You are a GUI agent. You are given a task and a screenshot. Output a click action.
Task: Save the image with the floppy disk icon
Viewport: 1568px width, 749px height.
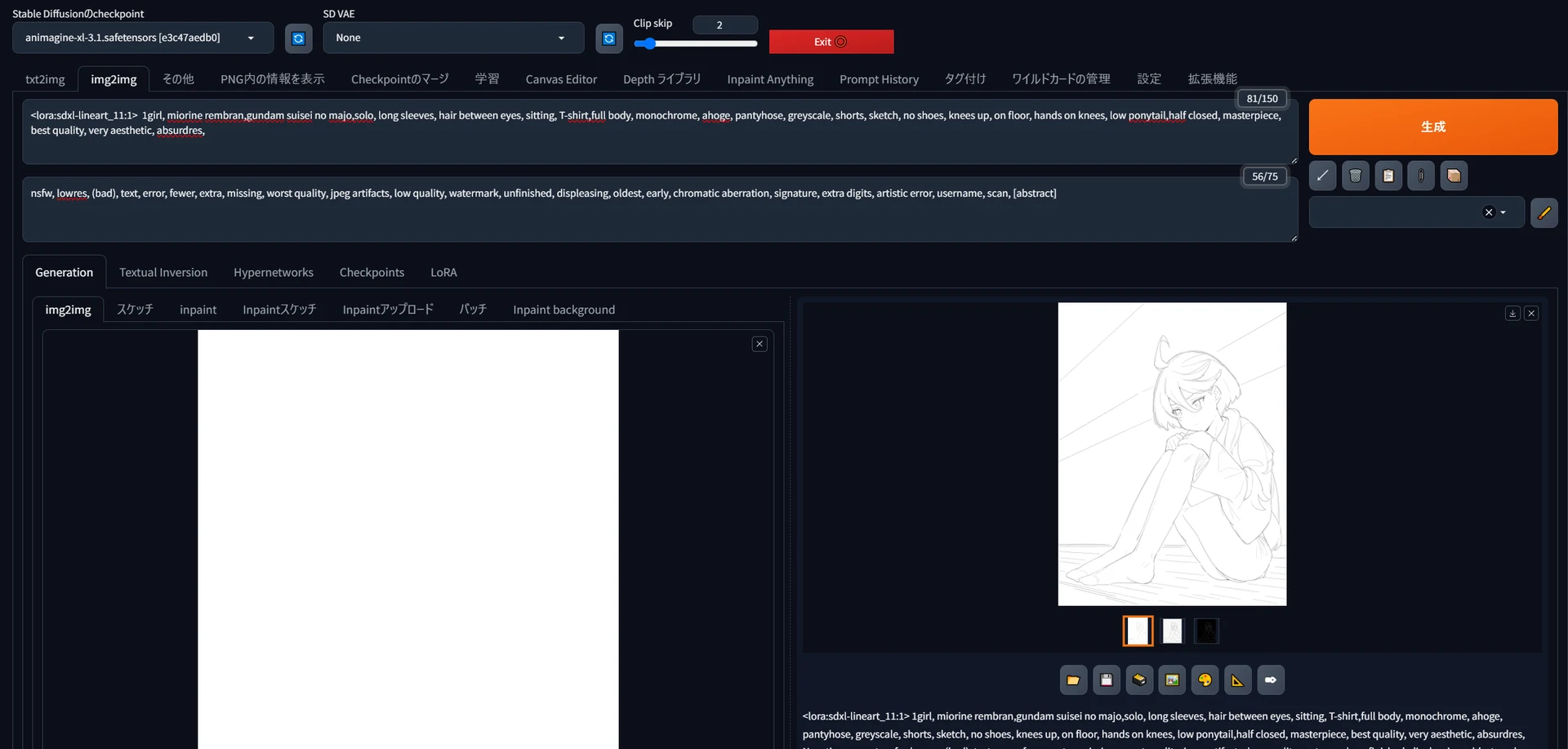pos(1107,680)
